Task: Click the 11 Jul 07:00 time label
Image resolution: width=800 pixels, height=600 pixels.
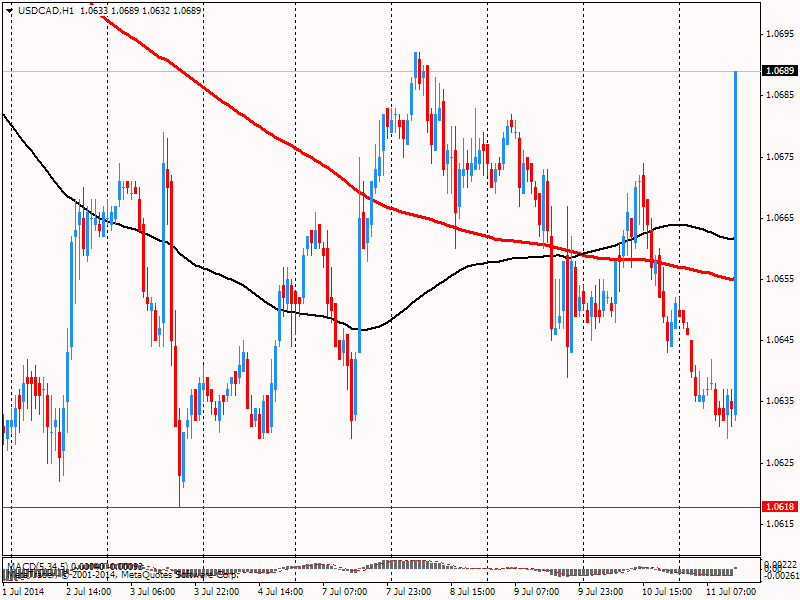Action: point(731,592)
